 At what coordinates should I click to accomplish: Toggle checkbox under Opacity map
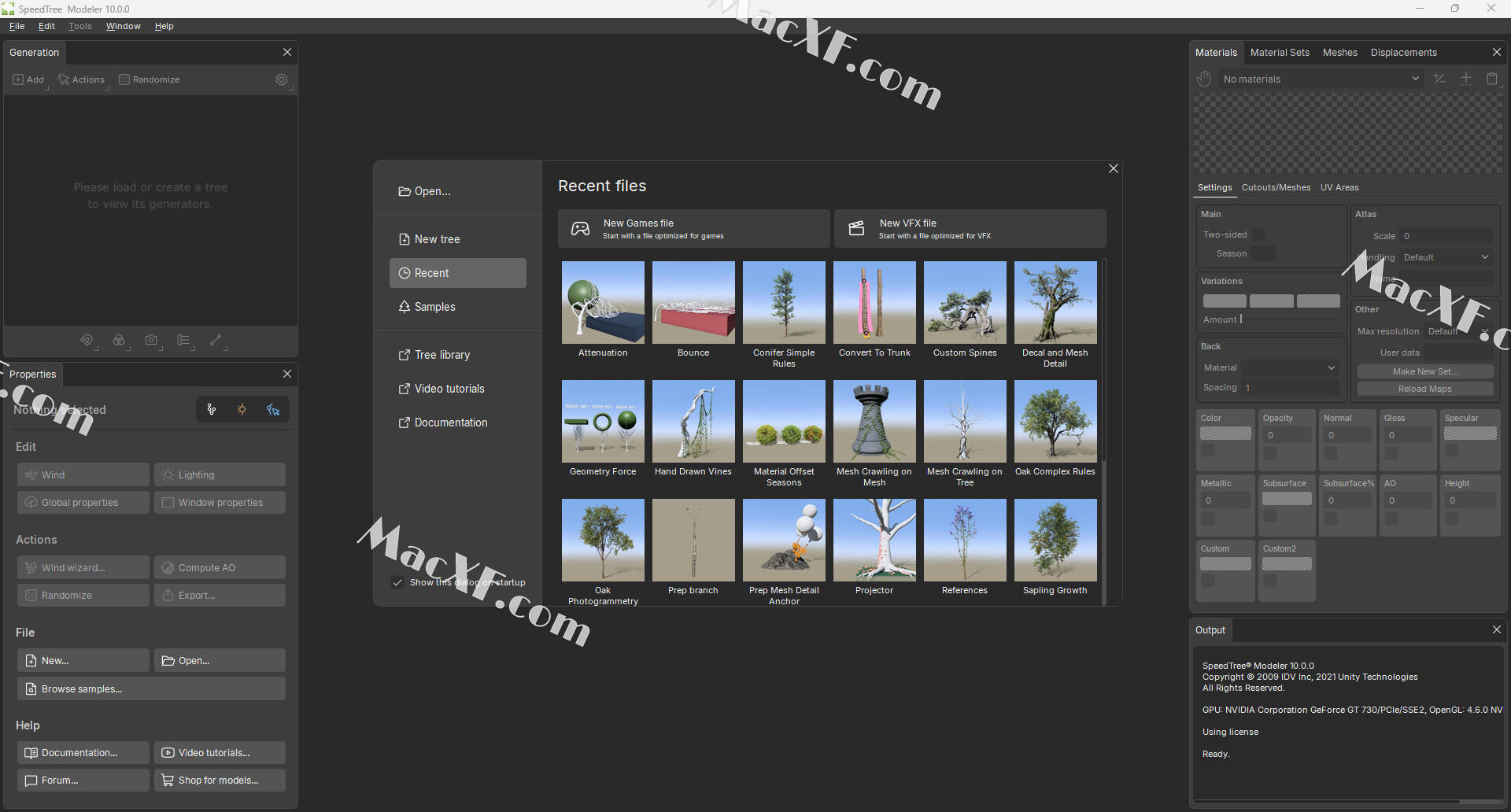1270,453
